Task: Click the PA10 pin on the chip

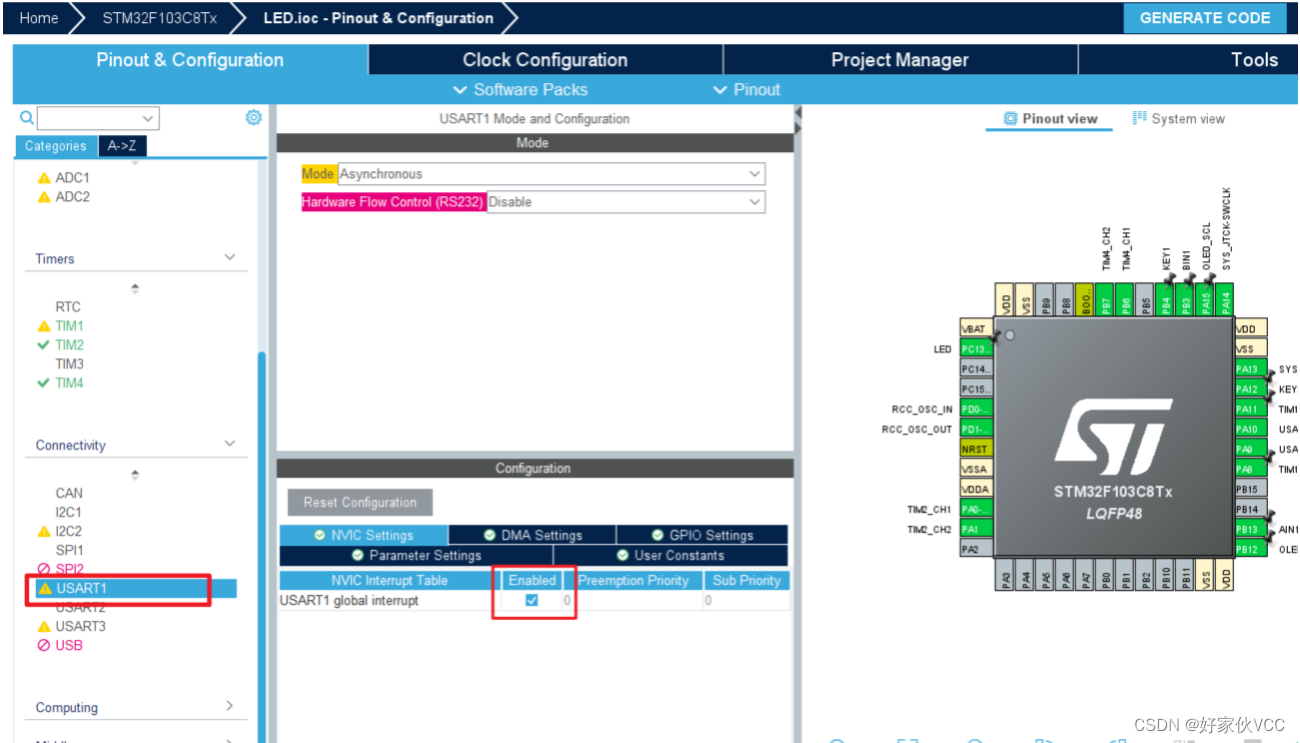Action: pyautogui.click(x=1250, y=429)
